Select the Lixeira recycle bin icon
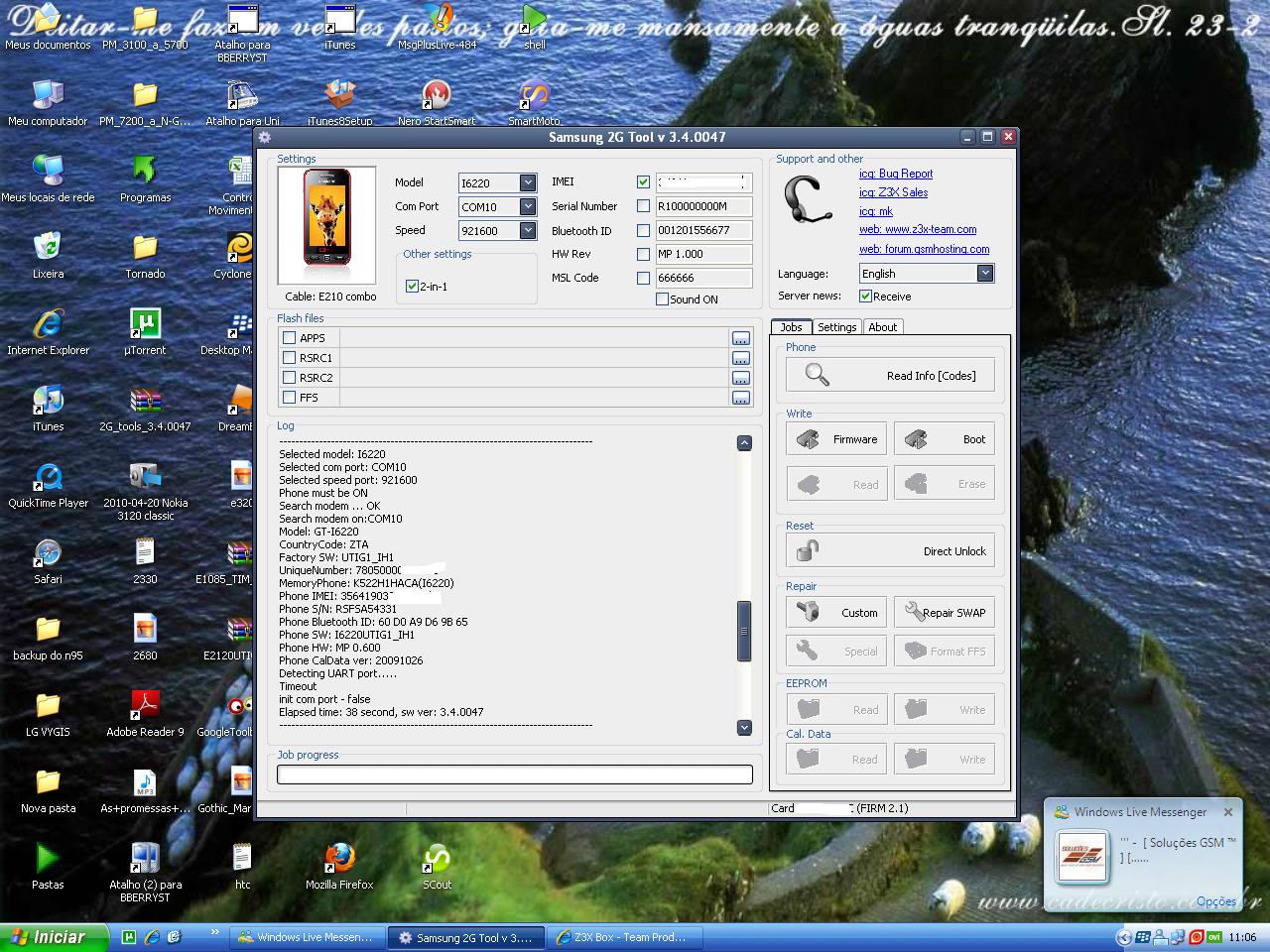This screenshot has height=952, width=1270. click(48, 256)
